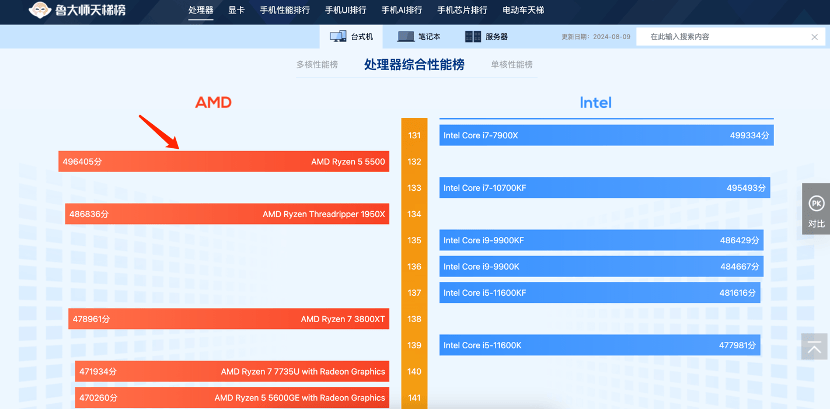The height and width of the screenshot is (410, 830).
Task: Select the Intel Core i9-9900K entry
Action: click(x=601, y=266)
